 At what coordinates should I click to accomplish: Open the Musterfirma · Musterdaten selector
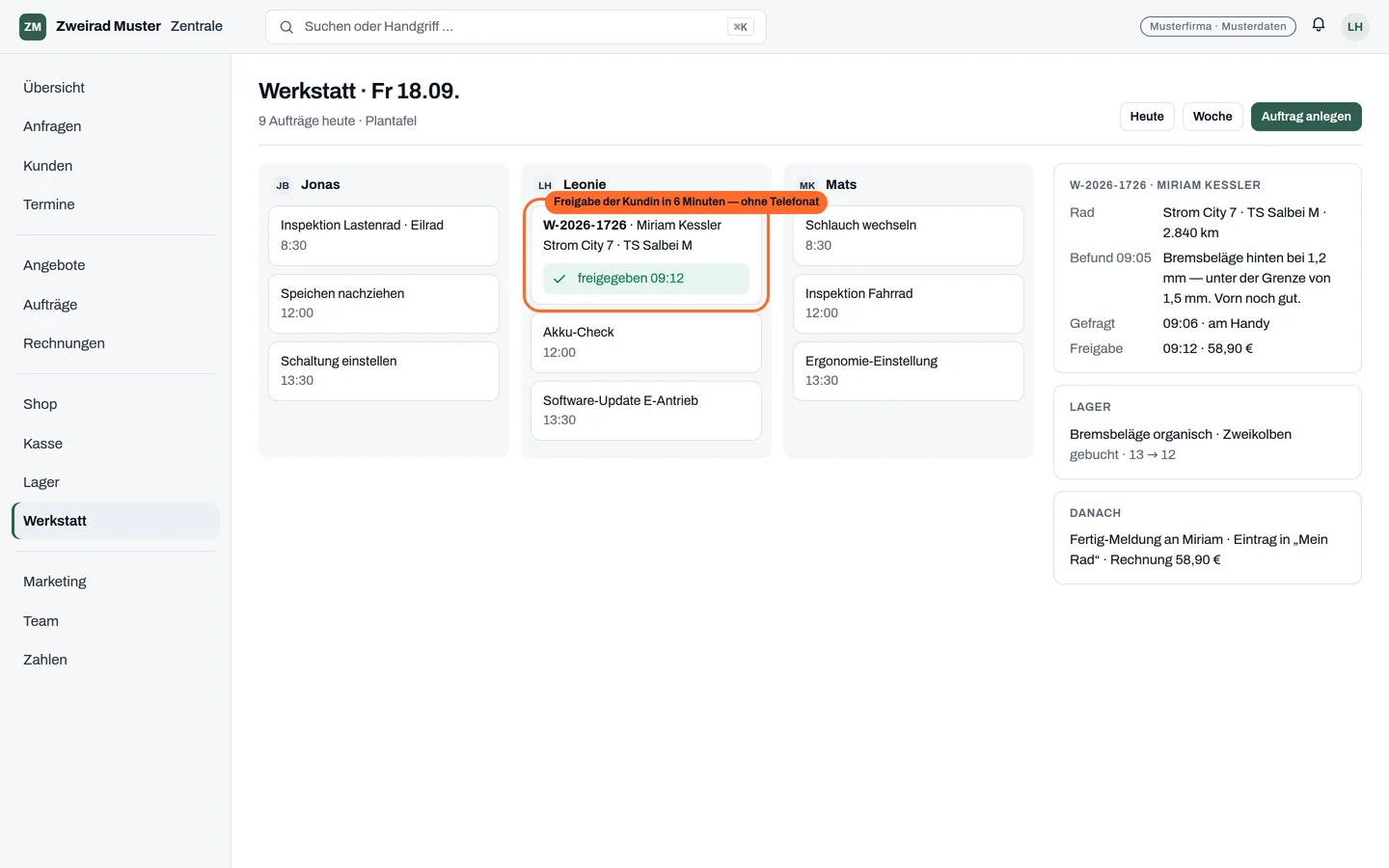(x=1217, y=26)
